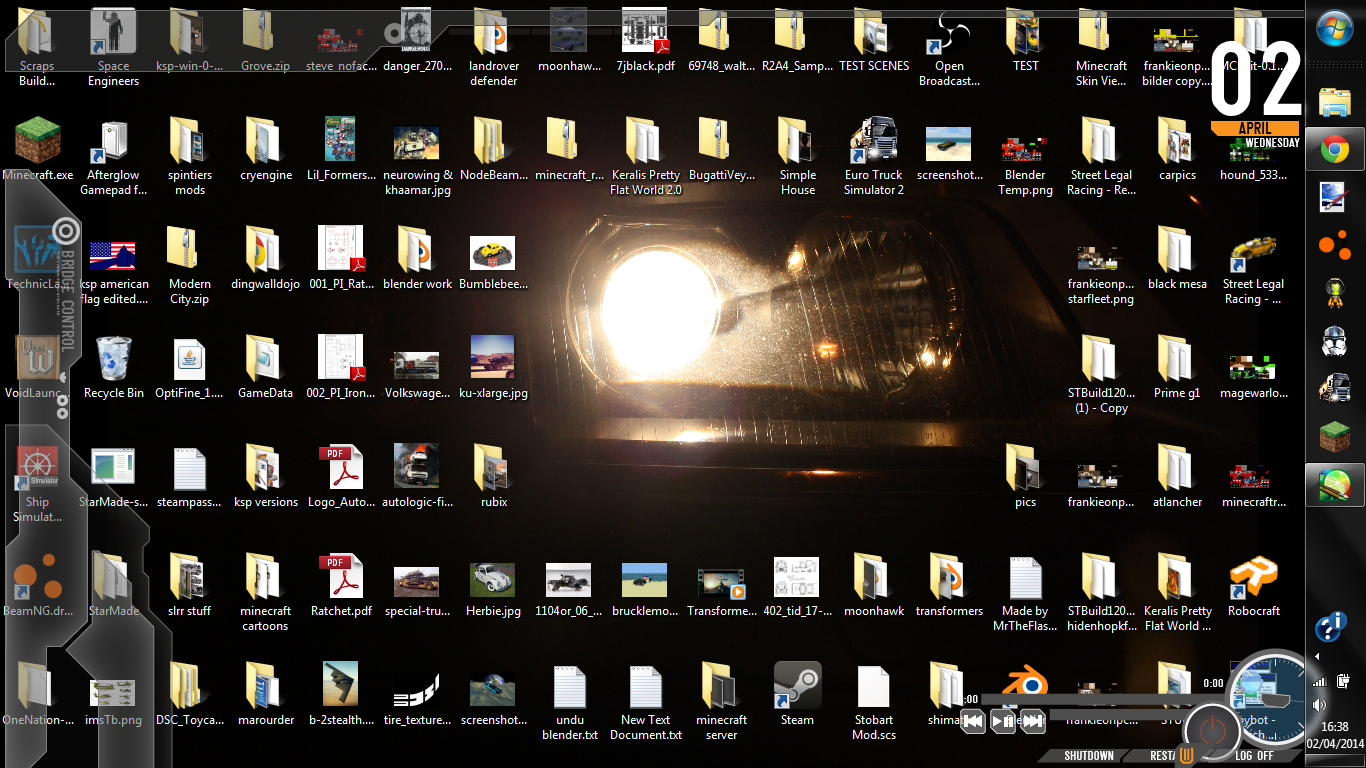
Task: Toggle play/pause in the media widget
Action: (x=1003, y=720)
